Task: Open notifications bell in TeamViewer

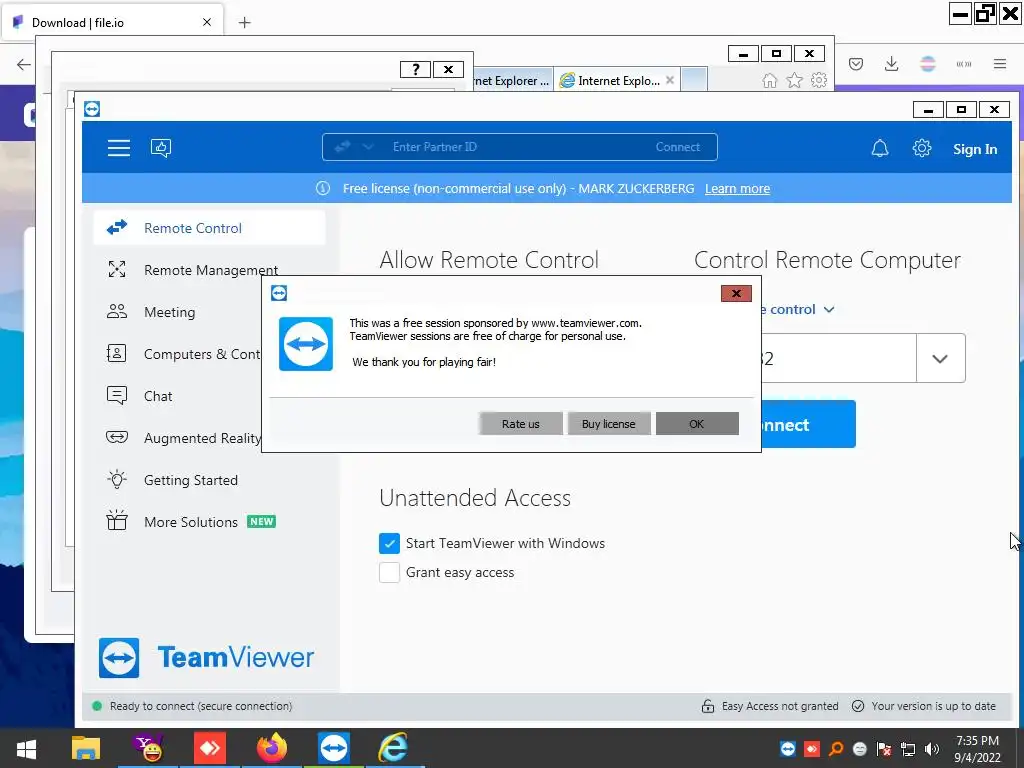Action: tap(880, 148)
